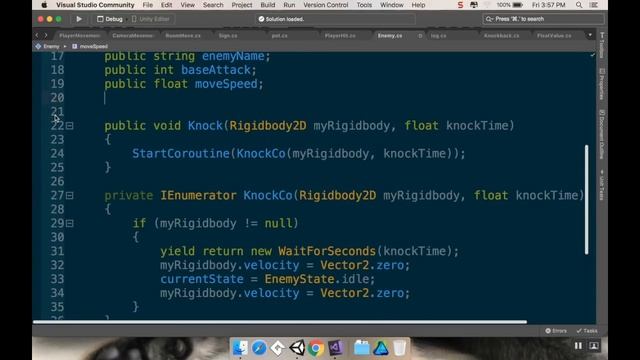Image resolution: width=640 pixels, height=360 pixels.
Task: Open the tab overflow dropdown arrow
Action: point(590,36)
